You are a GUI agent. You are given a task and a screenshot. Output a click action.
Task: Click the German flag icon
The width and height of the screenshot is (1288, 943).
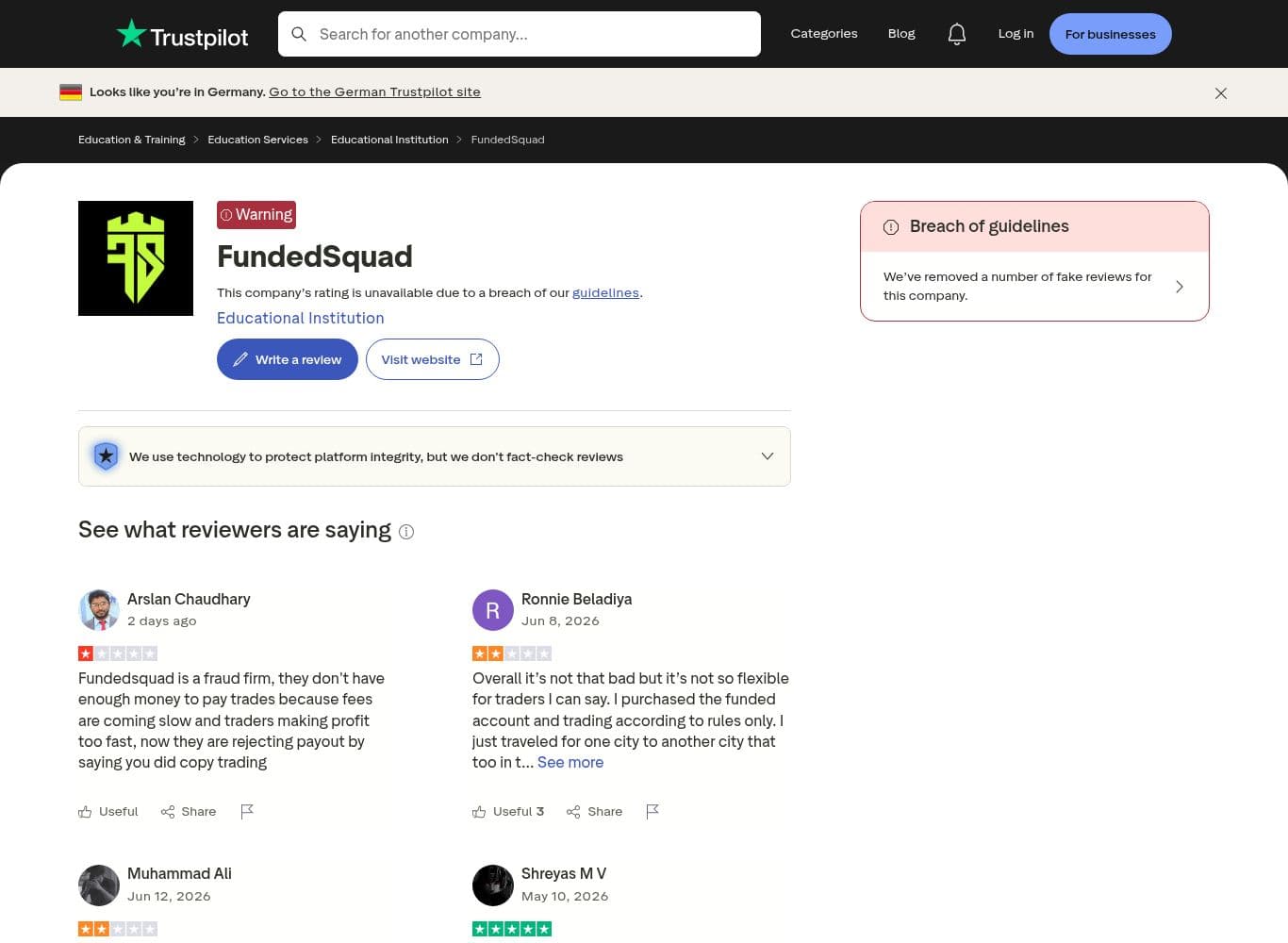click(71, 92)
